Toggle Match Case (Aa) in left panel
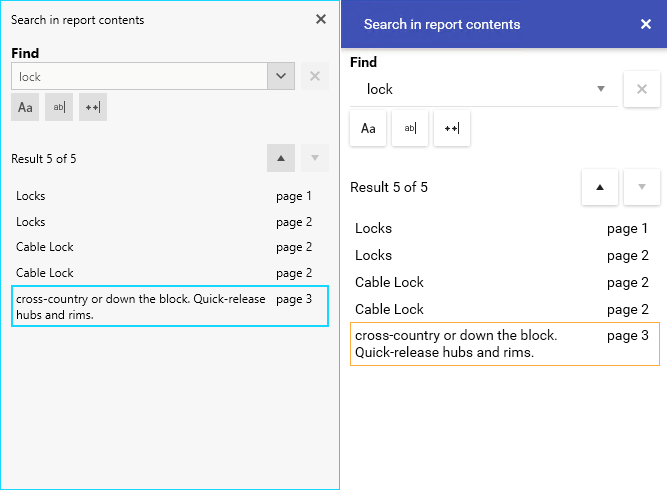 tap(25, 107)
